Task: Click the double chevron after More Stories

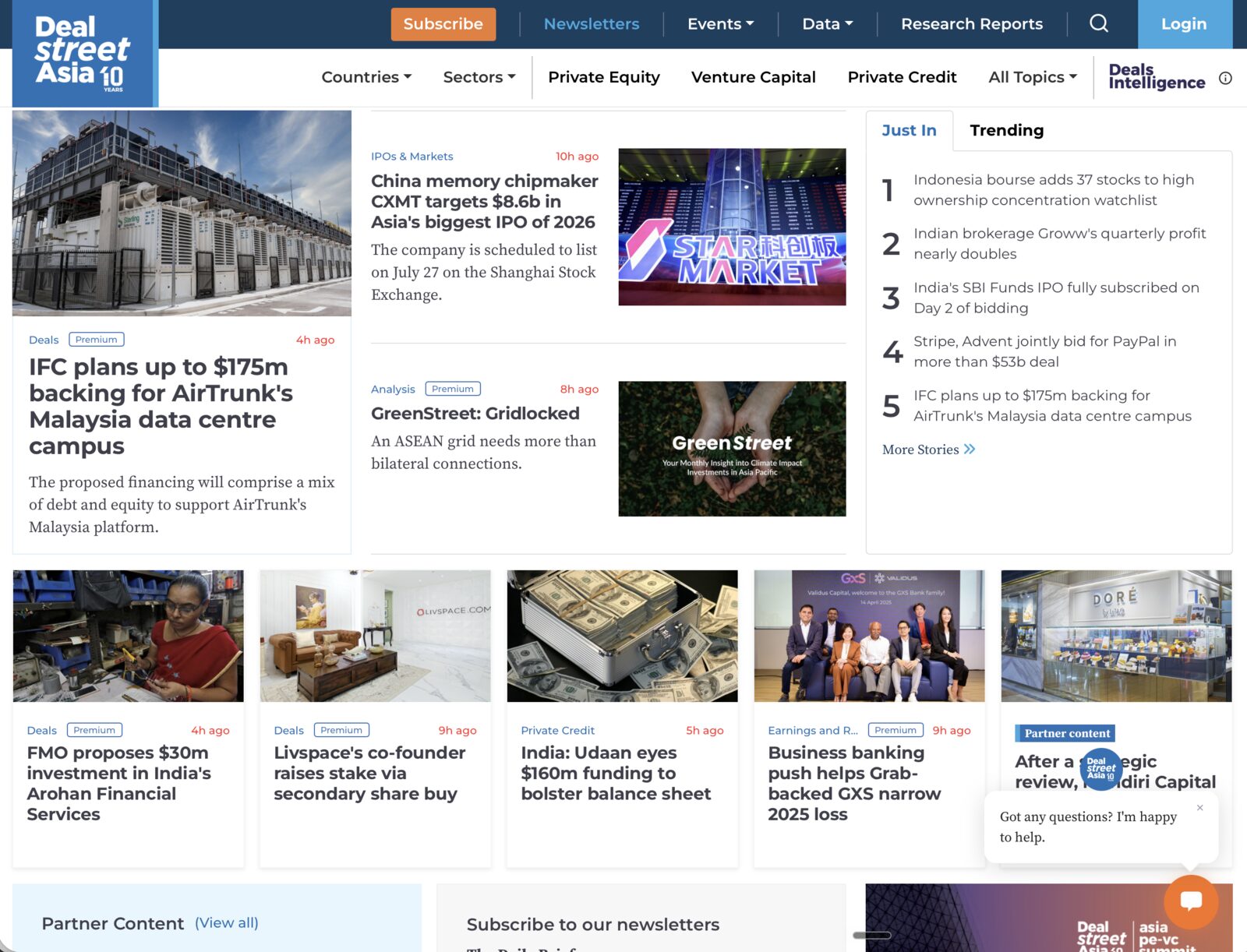Action: pyautogui.click(x=970, y=450)
